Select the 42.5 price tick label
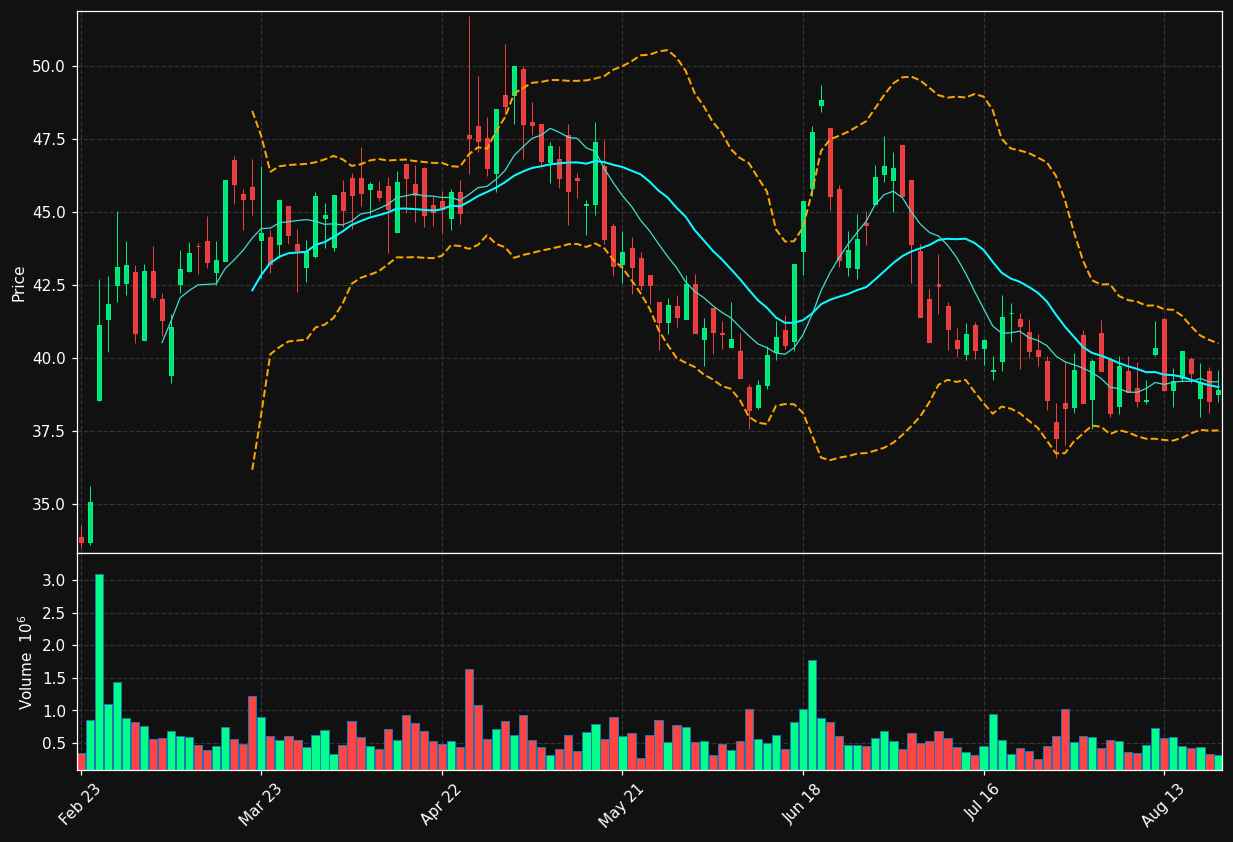Image resolution: width=1233 pixels, height=842 pixels. (x=49, y=286)
